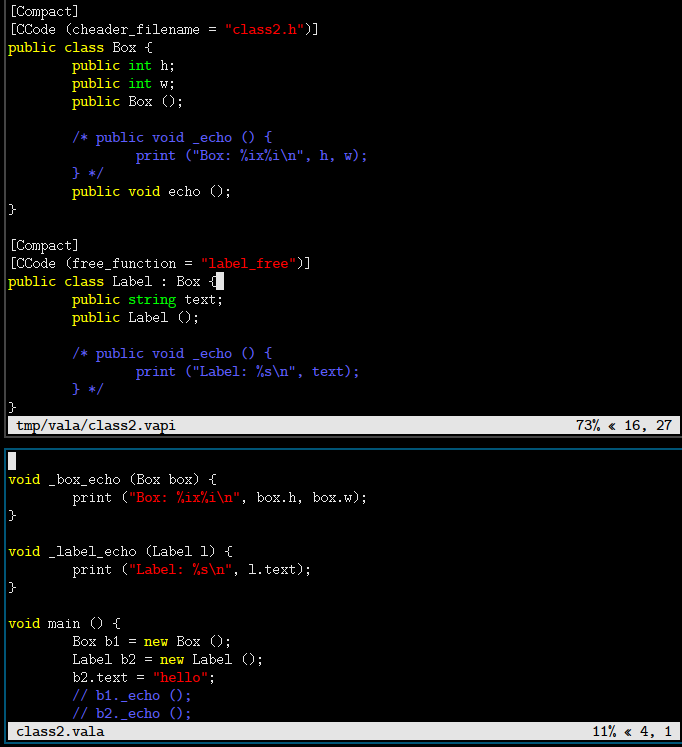Screen dimensions: 682x747
Task: Click the first "[Compact]" attribute line
Action: pyautogui.click(x=44, y=11)
